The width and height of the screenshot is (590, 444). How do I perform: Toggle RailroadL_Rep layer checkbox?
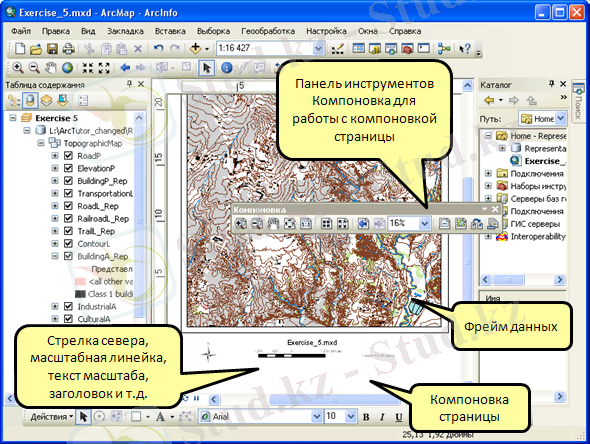coord(68,219)
